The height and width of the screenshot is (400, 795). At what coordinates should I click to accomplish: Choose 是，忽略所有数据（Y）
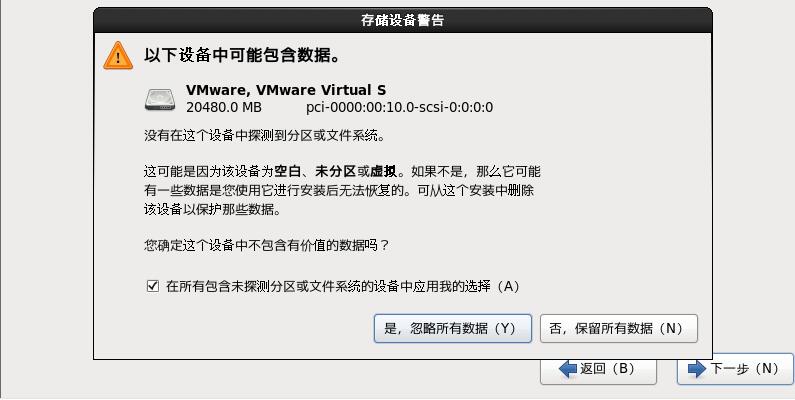pyautogui.click(x=453, y=329)
